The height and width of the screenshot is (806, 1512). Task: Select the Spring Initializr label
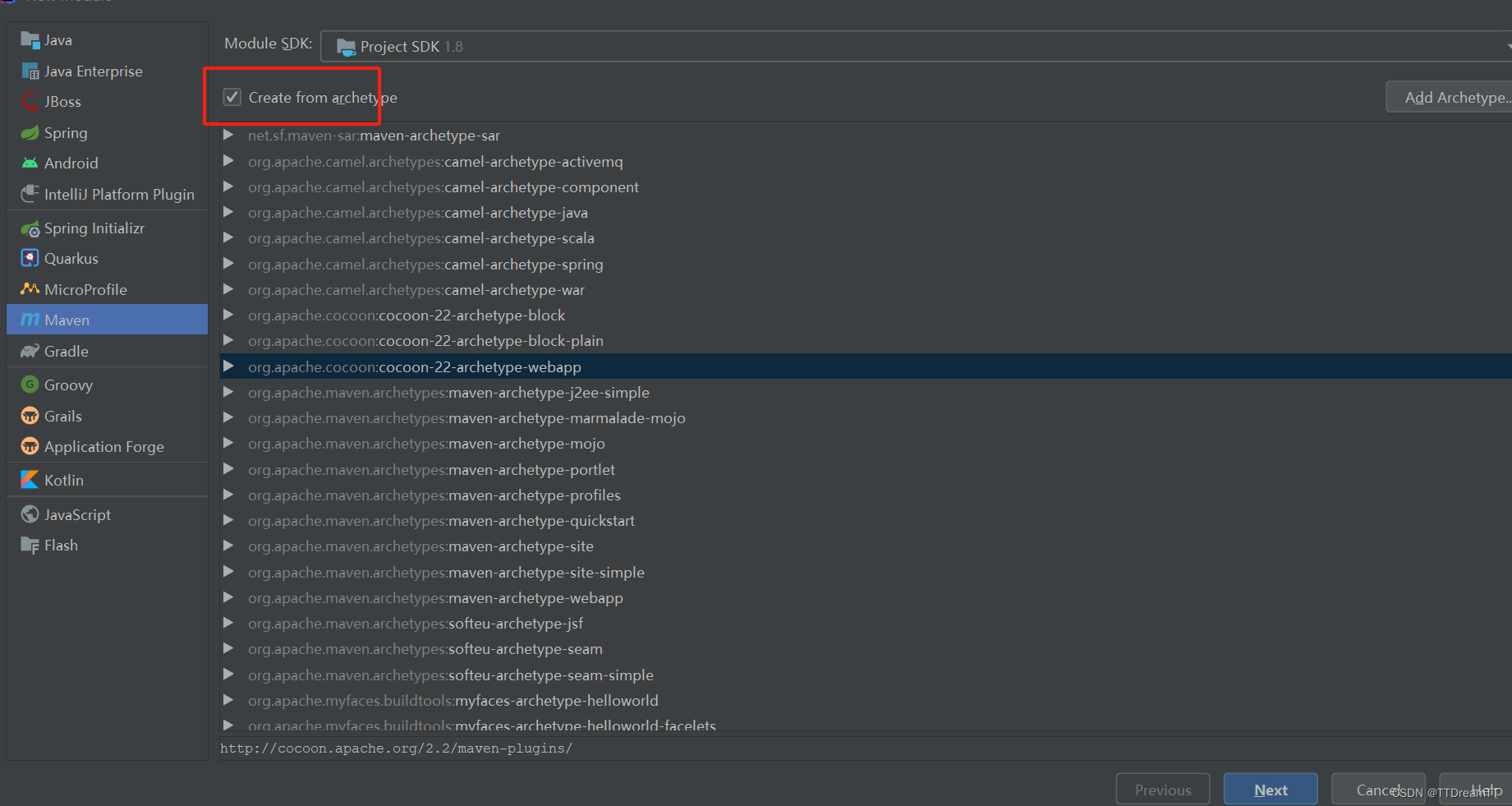[94, 228]
